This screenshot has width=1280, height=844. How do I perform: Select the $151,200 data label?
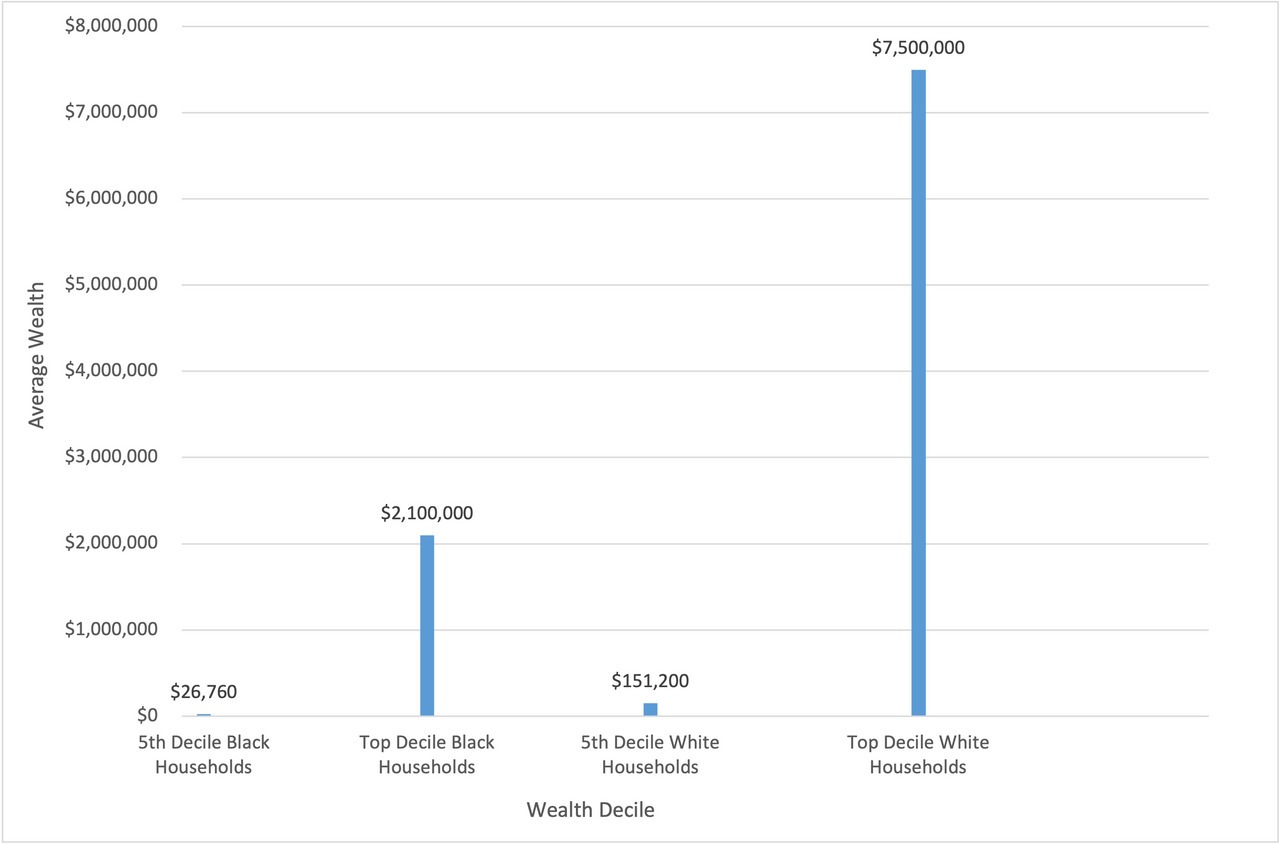point(650,681)
